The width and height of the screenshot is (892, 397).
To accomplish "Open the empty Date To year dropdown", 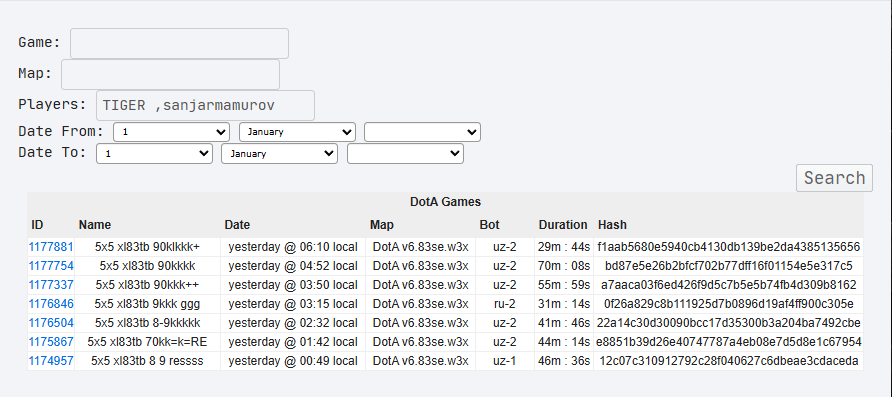I will pos(406,154).
